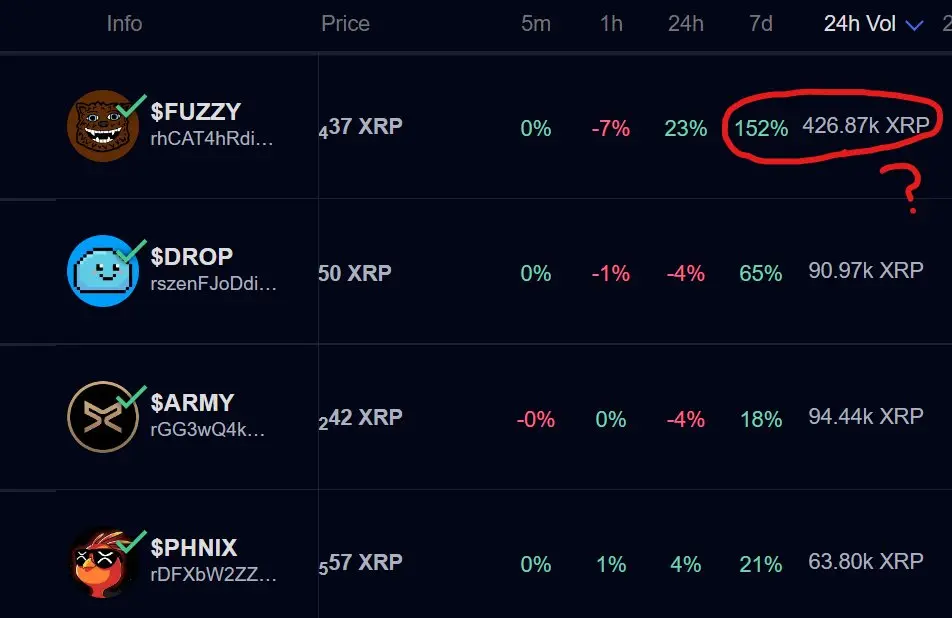Sort by the 1h column
952x618 pixels.
[x=611, y=24]
